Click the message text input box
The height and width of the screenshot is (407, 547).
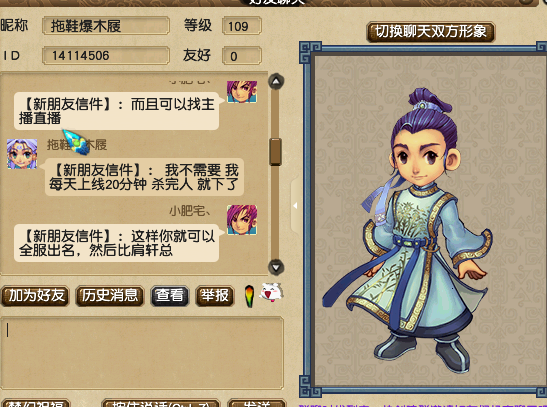pos(142,353)
